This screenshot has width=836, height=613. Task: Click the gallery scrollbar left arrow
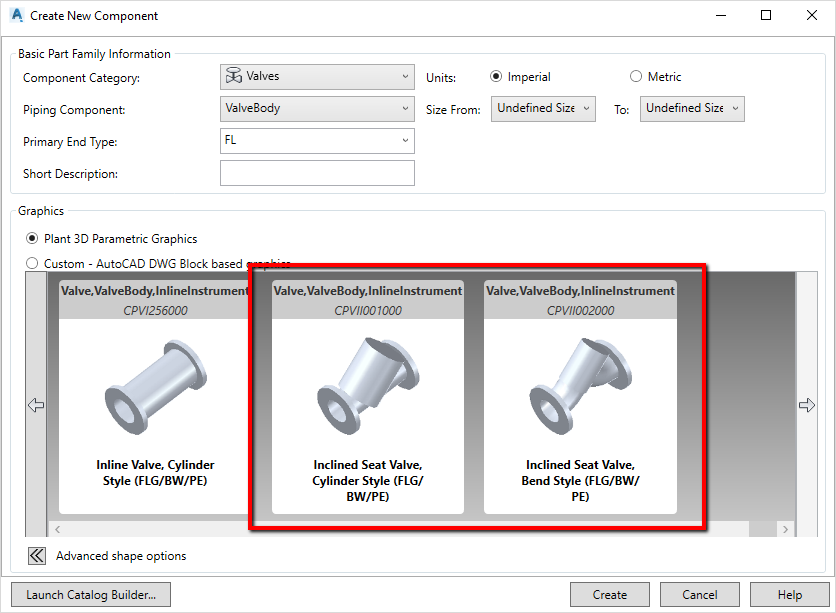[x=58, y=529]
